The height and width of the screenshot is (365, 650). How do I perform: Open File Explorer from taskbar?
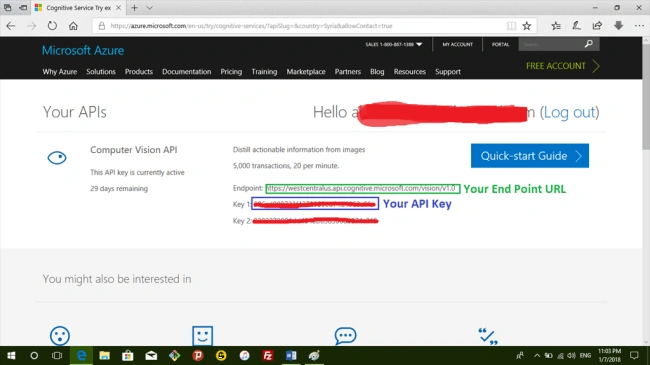tap(104, 356)
